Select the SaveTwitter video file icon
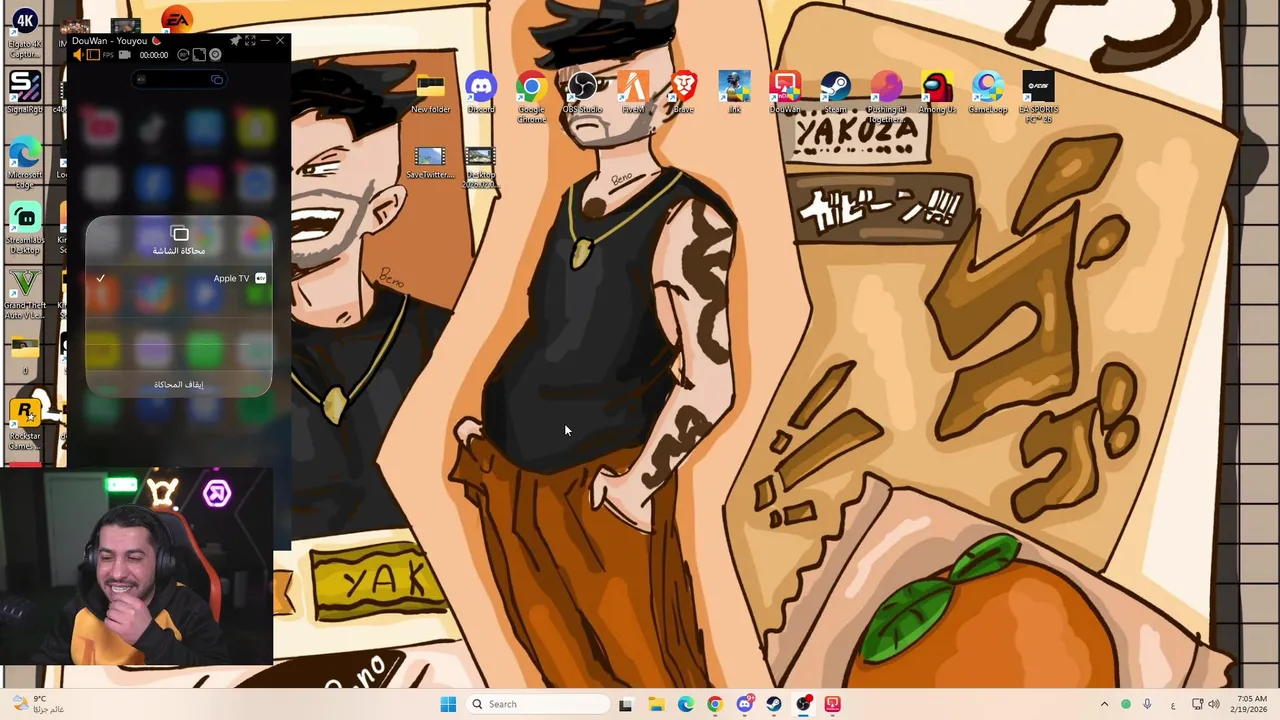 click(430, 162)
